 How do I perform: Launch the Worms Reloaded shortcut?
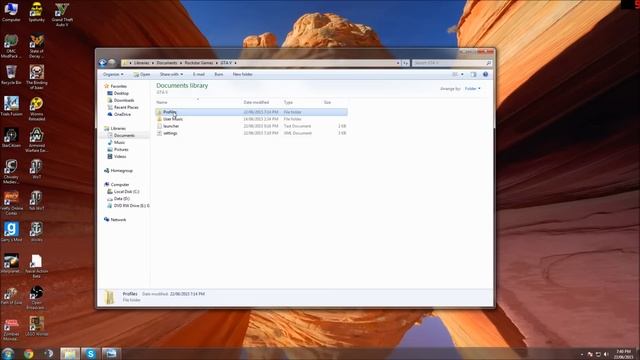pyautogui.click(x=36, y=109)
